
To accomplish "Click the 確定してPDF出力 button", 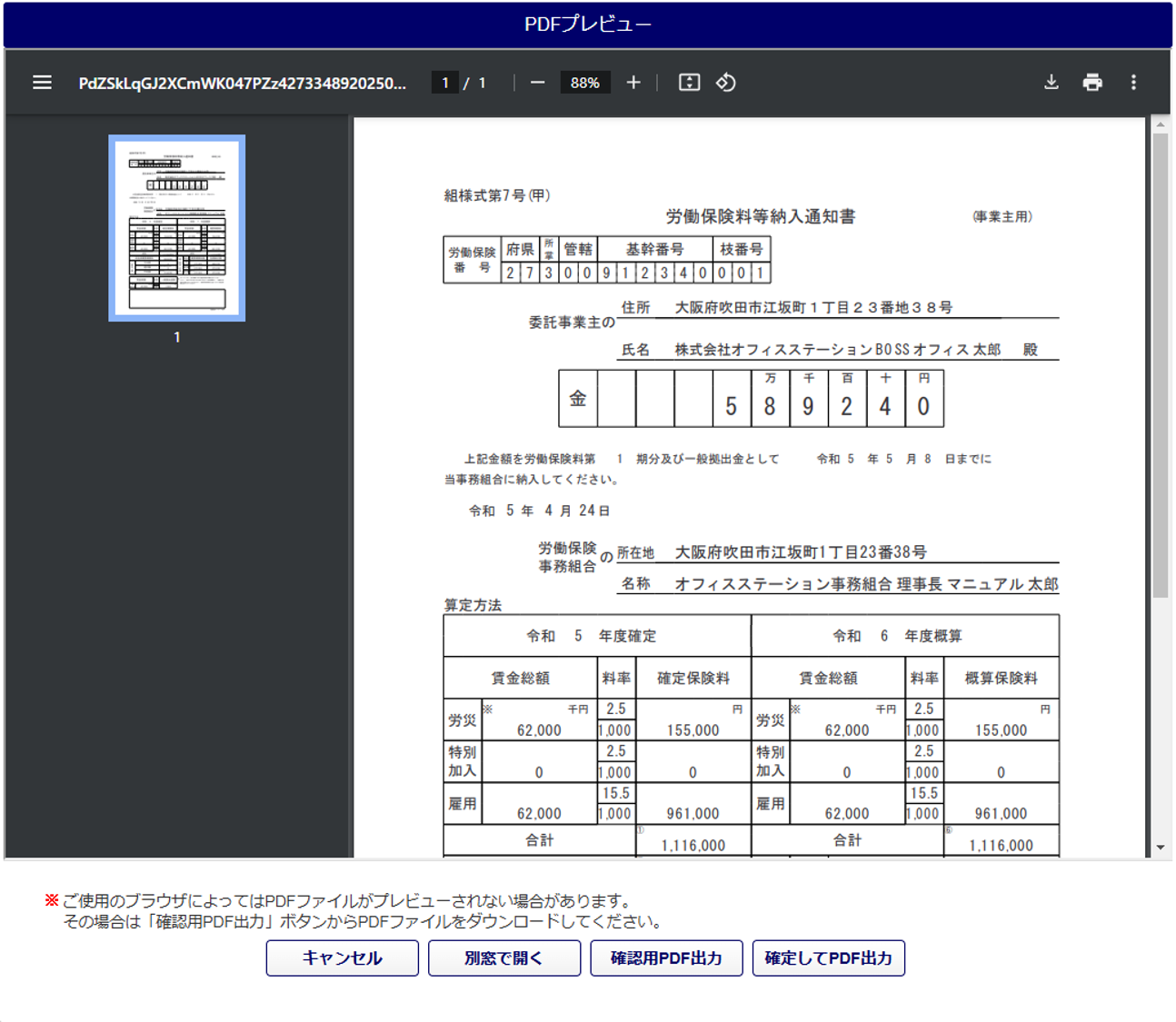I will [828, 958].
